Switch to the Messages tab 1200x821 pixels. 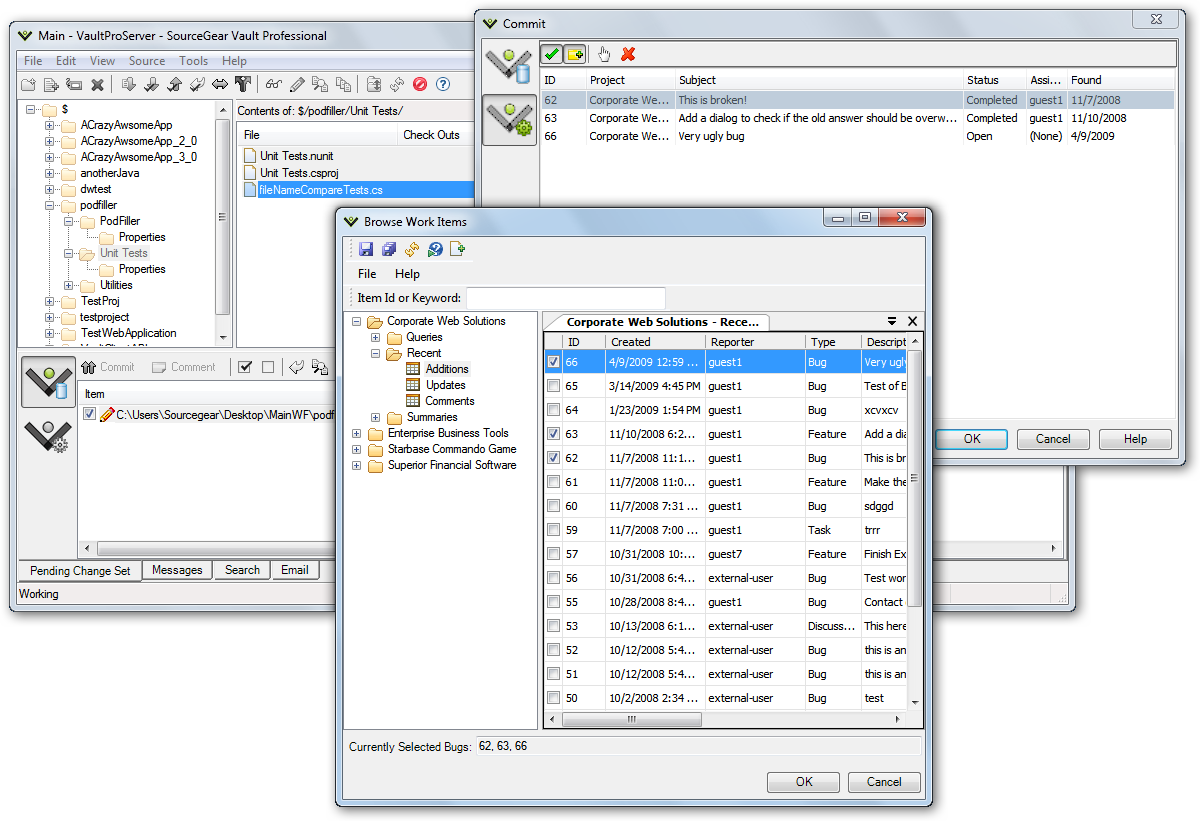(x=178, y=570)
